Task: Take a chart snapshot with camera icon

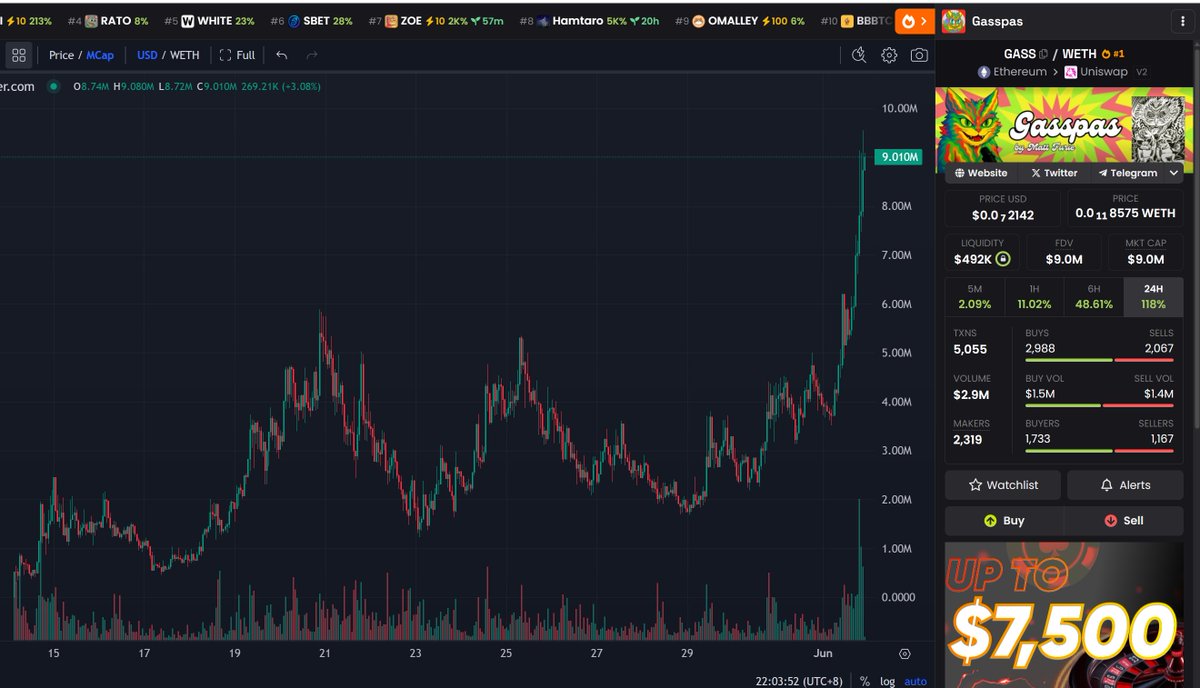Action: [x=919, y=55]
